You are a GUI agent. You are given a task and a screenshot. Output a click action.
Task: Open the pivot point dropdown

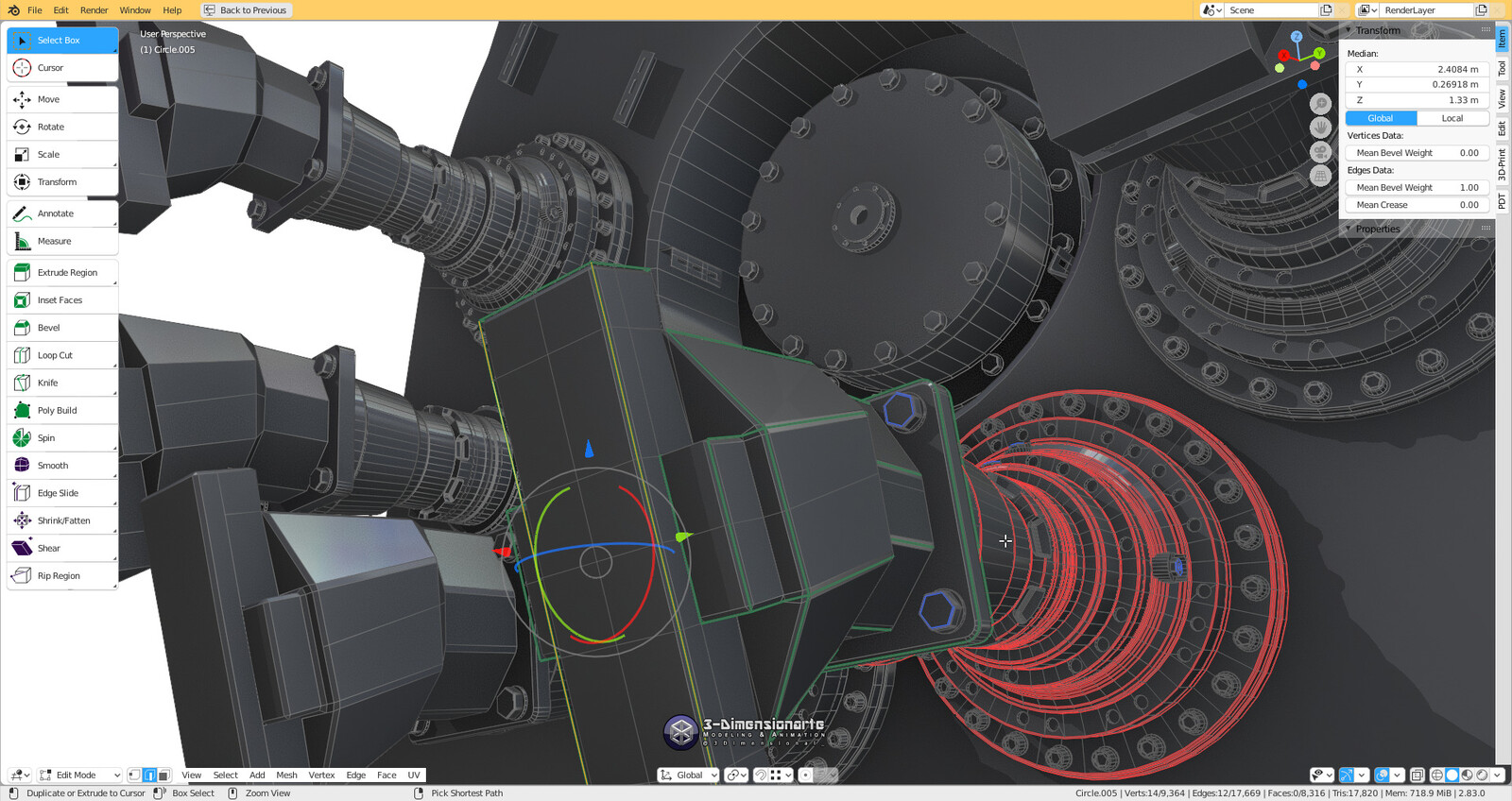[x=736, y=775]
